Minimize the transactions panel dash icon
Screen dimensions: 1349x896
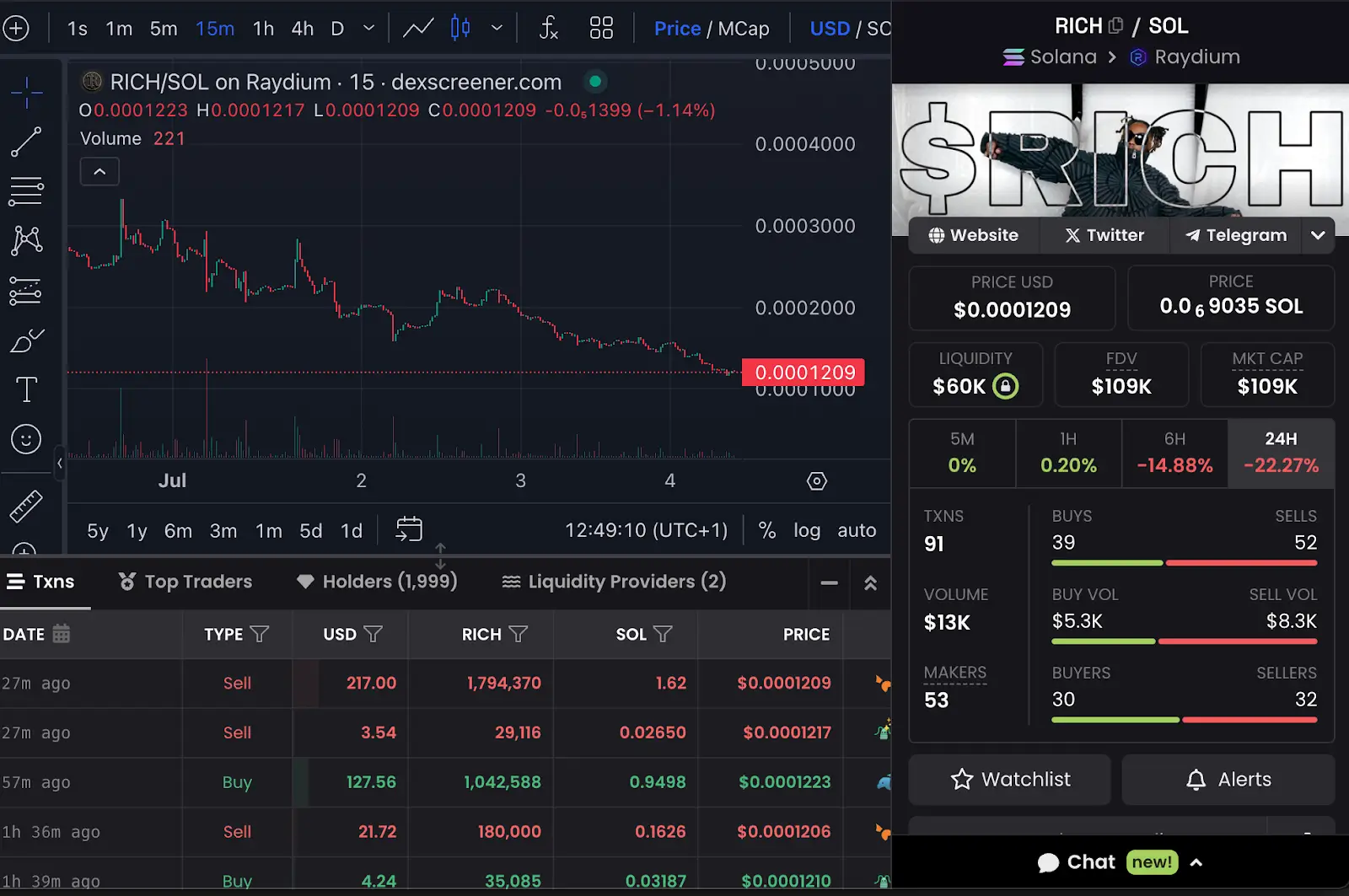[830, 582]
